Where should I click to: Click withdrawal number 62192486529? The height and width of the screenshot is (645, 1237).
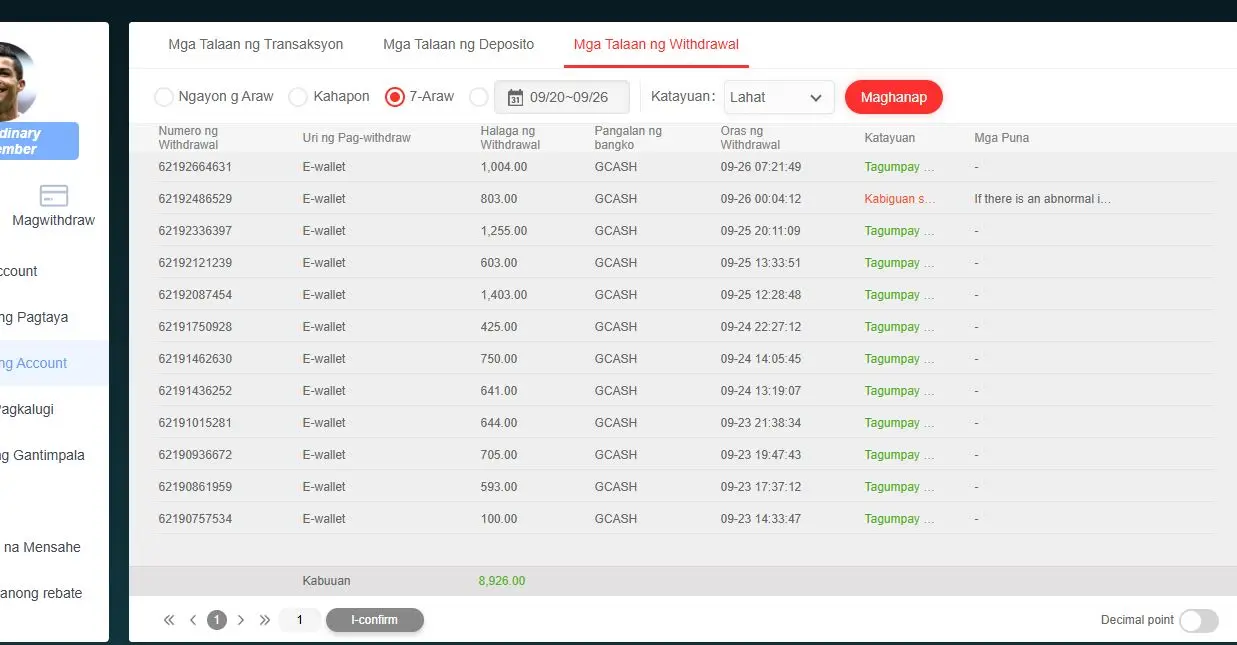click(195, 199)
